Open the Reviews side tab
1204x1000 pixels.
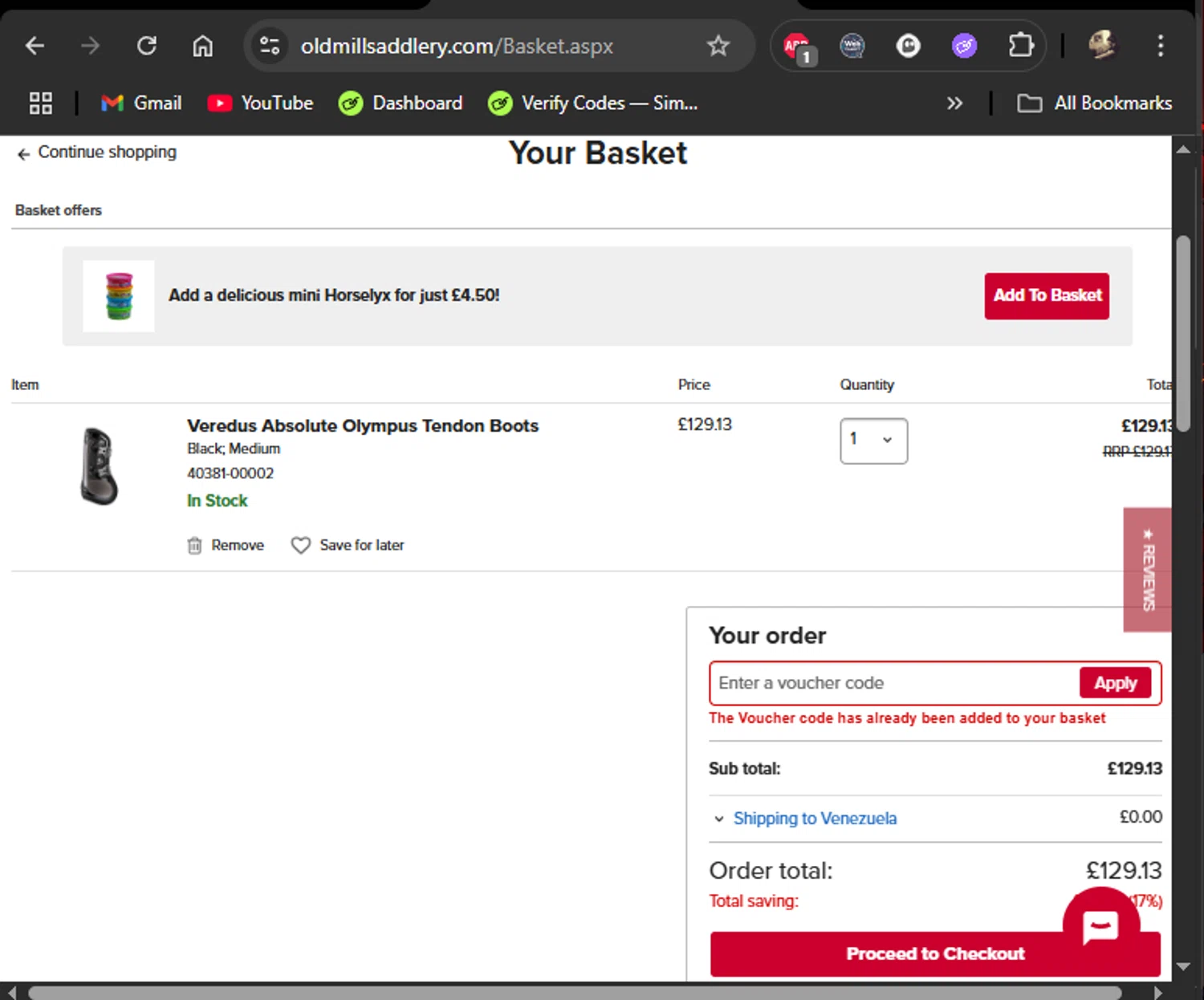click(x=1147, y=570)
